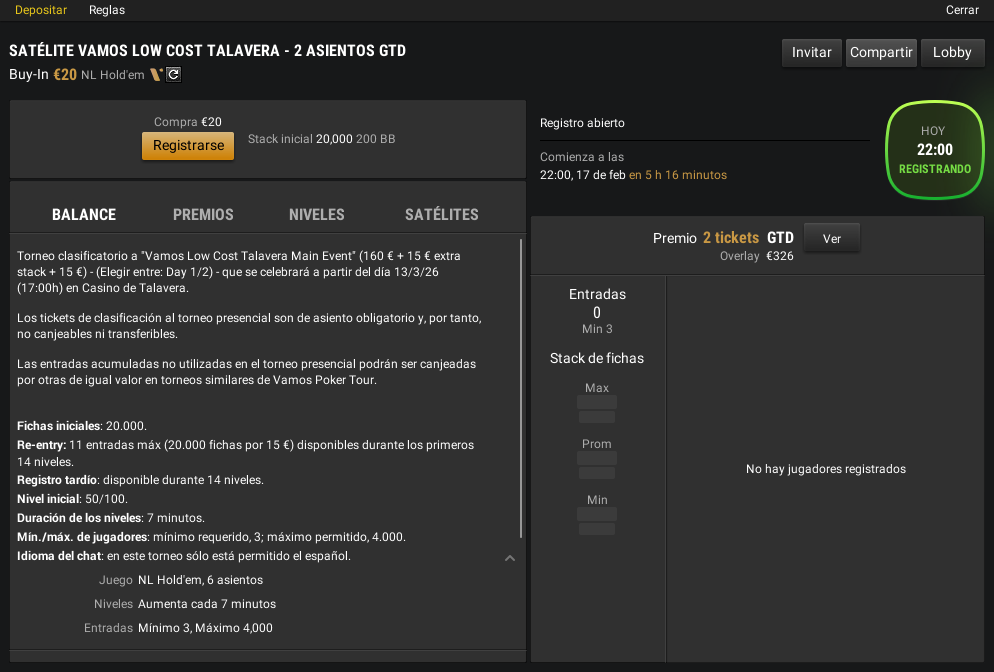The image size is (994, 672).
Task: Close the tournament lobby with Cerrar
Action: click(962, 10)
